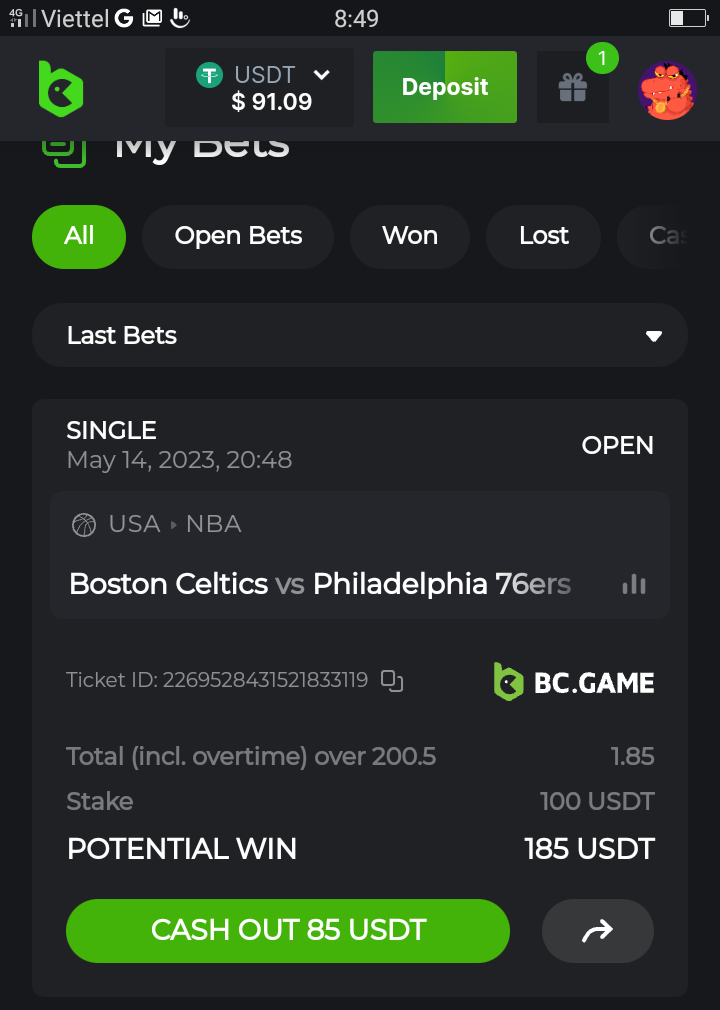Open the Last Bets dropdown
This screenshot has height=1010, width=720.
360,336
